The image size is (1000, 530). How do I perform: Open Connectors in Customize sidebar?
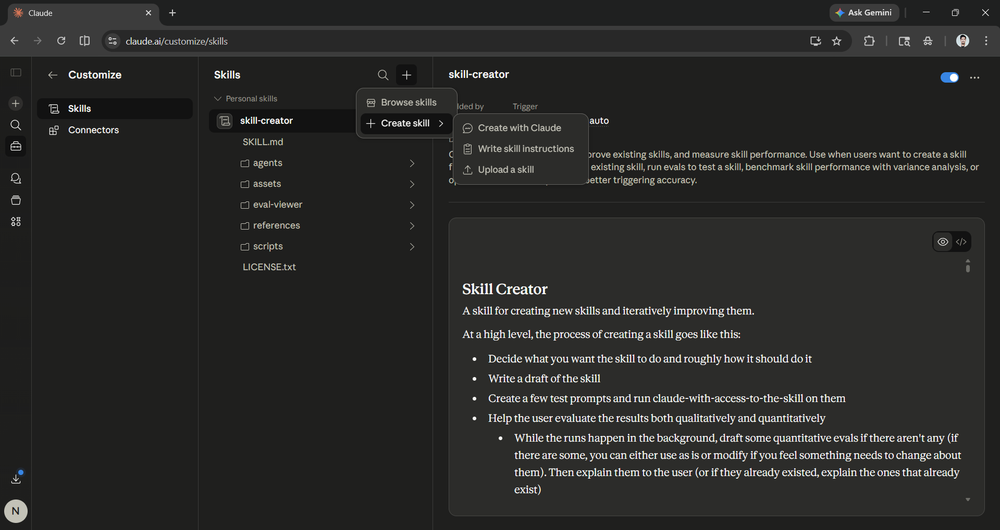pyautogui.click(x=93, y=130)
